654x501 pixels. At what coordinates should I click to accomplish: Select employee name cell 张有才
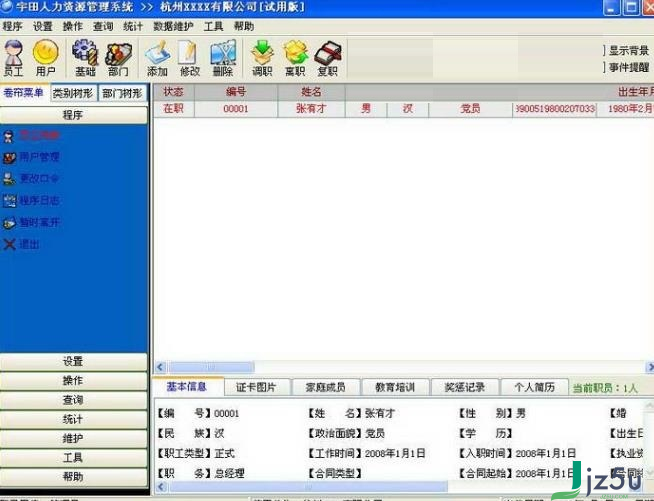[x=312, y=109]
